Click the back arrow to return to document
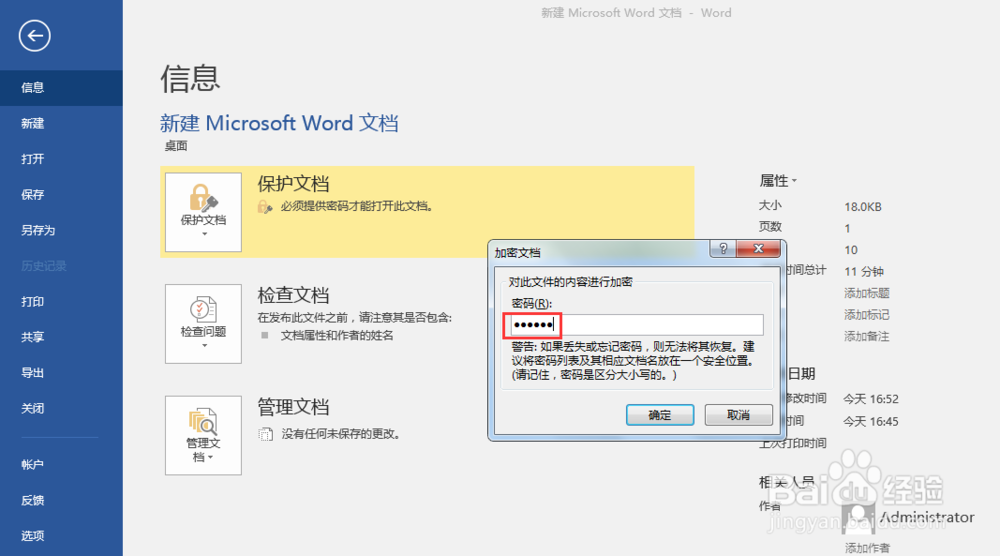The width and height of the screenshot is (1000, 556). [x=34, y=36]
